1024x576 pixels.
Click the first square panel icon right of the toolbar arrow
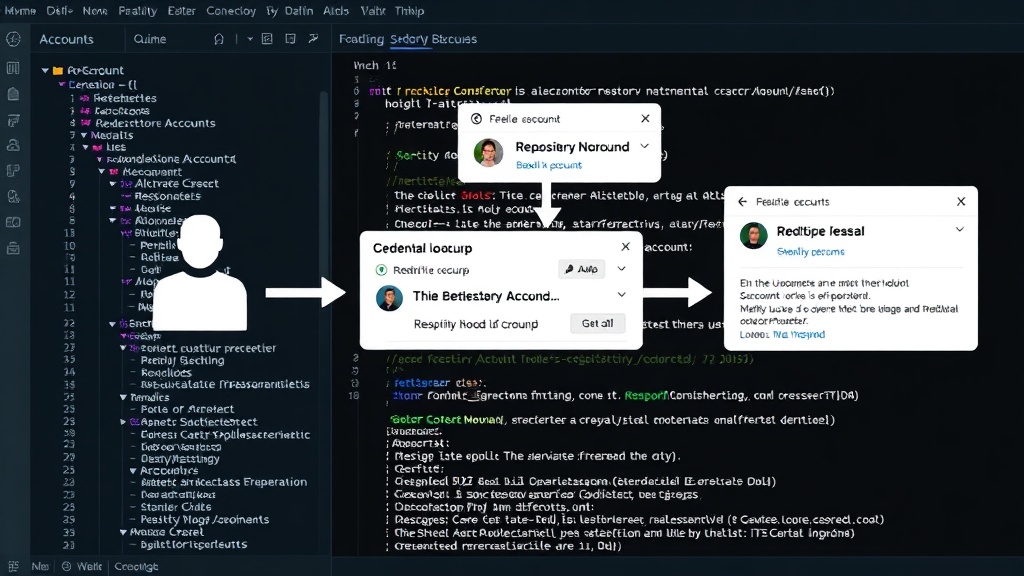pos(267,39)
